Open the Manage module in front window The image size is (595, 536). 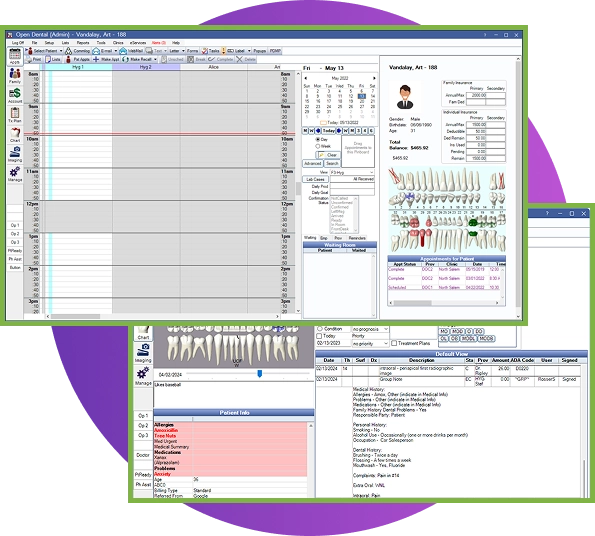(15, 174)
